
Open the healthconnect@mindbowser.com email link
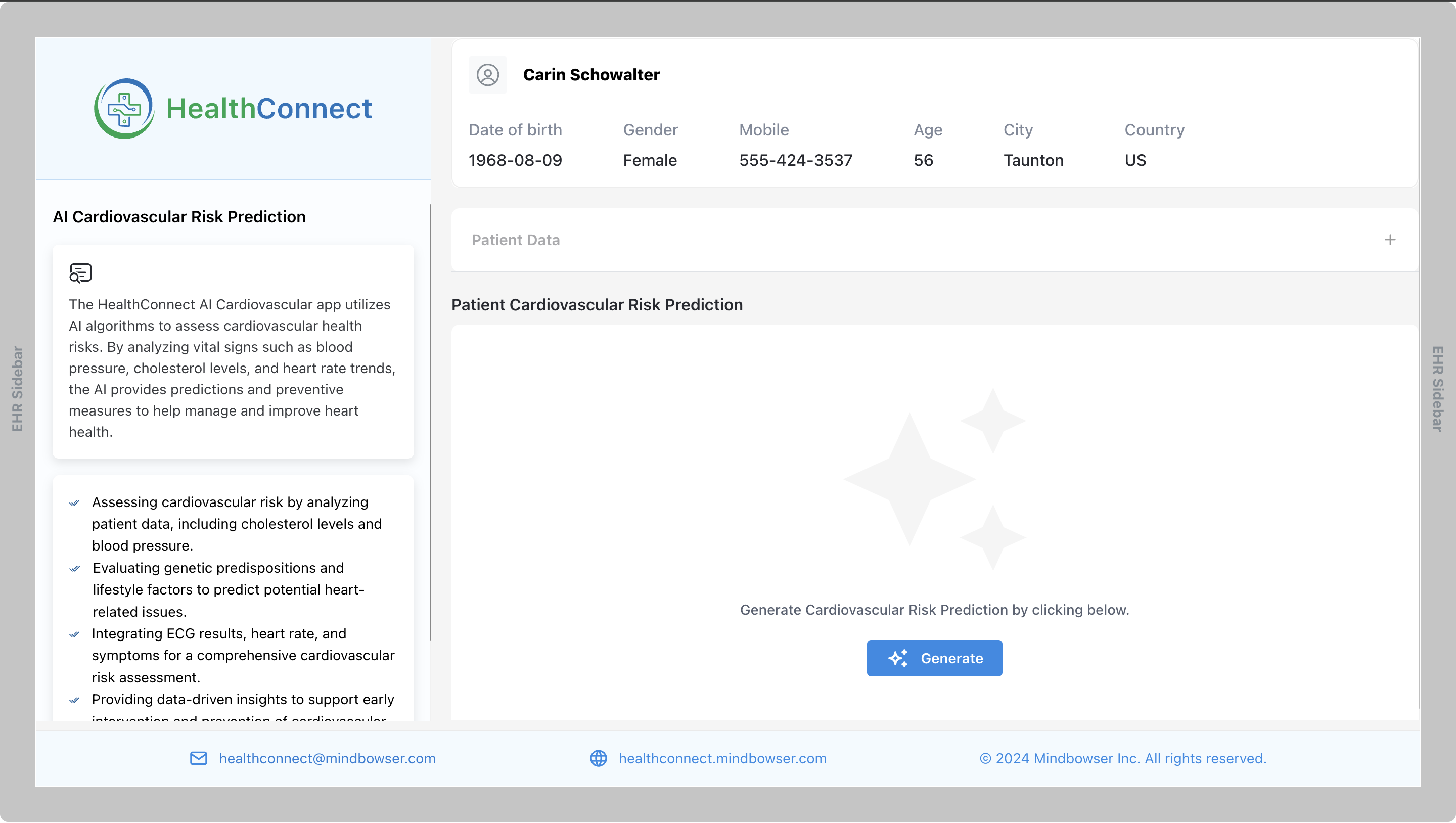click(x=327, y=758)
